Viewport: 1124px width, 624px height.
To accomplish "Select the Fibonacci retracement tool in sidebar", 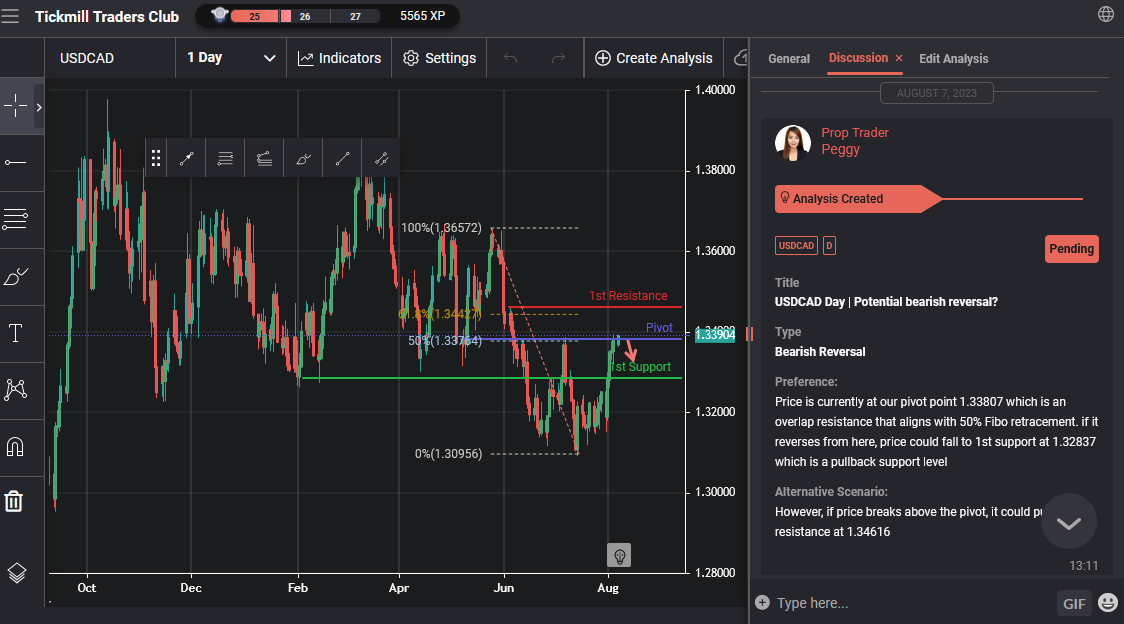I will [x=15, y=219].
